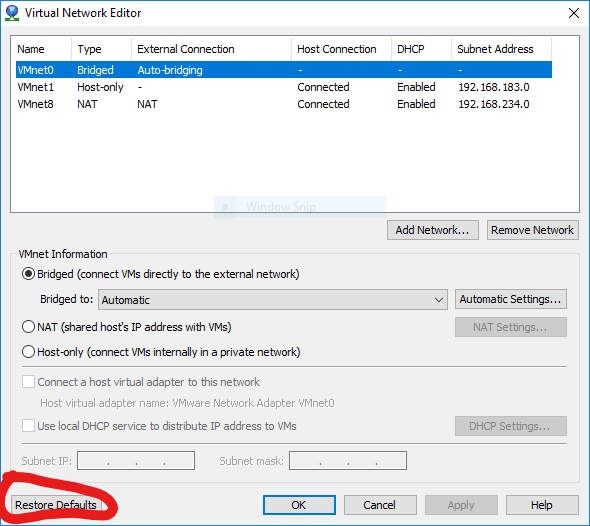Click Restore Defaults button
The height and width of the screenshot is (526, 590).
tap(56, 505)
